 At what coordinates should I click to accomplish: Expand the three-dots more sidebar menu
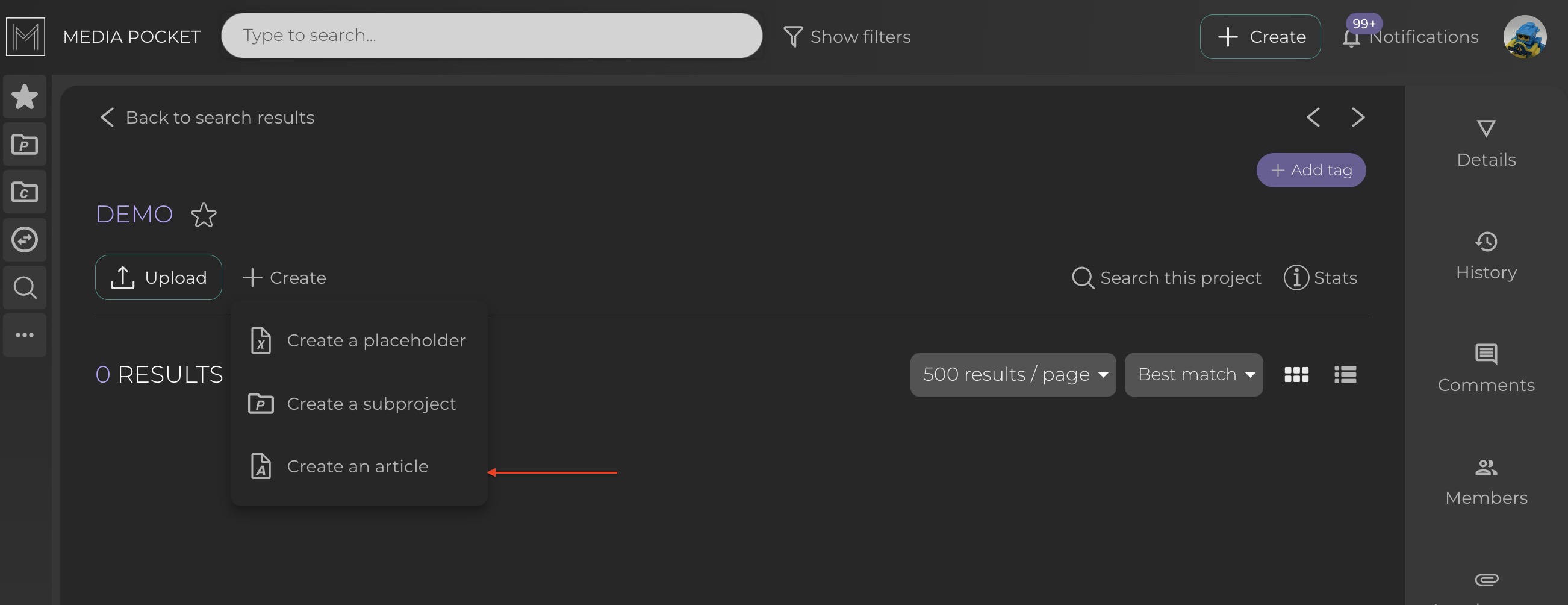(x=24, y=335)
